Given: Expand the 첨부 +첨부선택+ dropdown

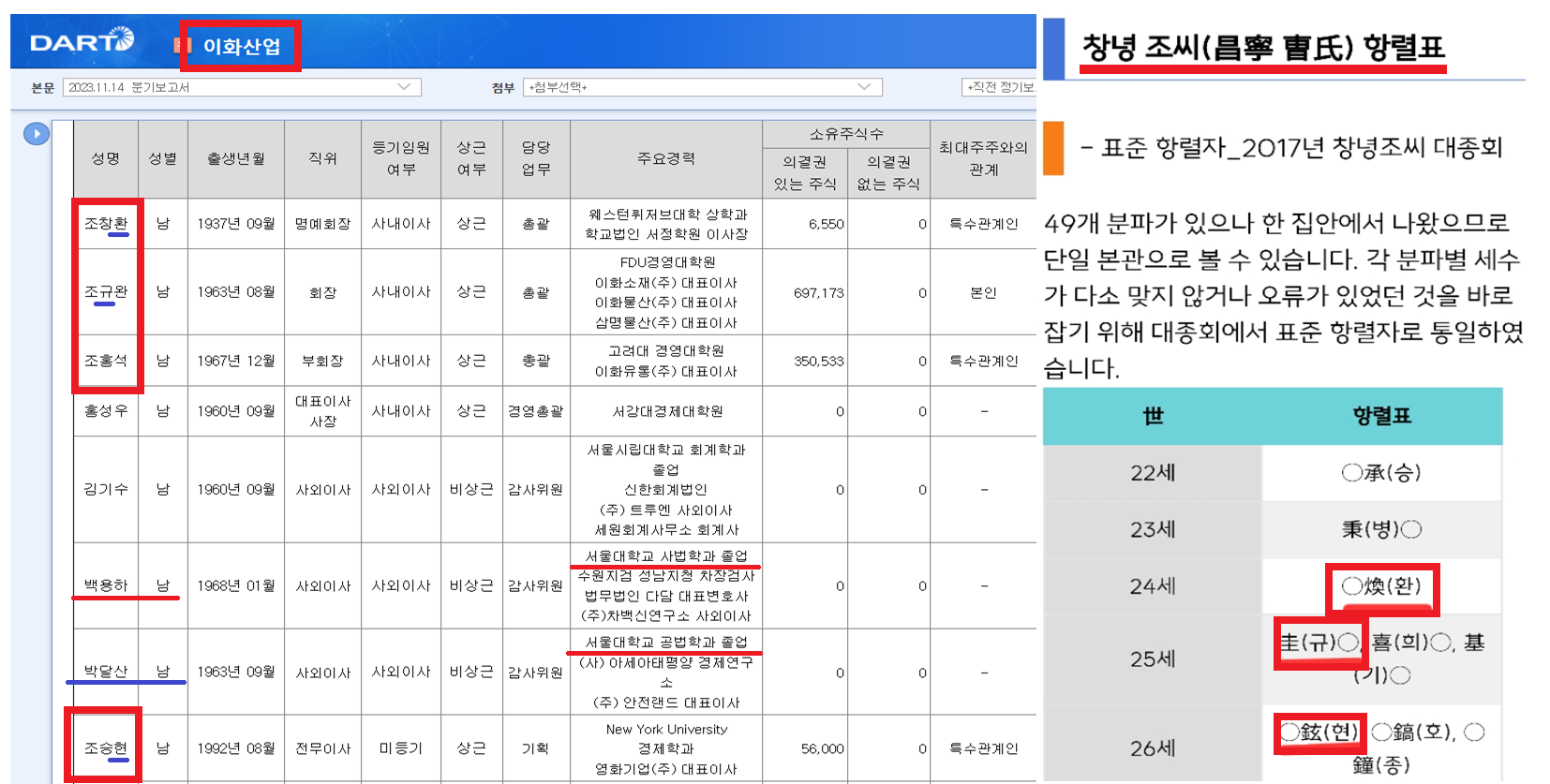Looking at the screenshot, I should coord(702,87).
